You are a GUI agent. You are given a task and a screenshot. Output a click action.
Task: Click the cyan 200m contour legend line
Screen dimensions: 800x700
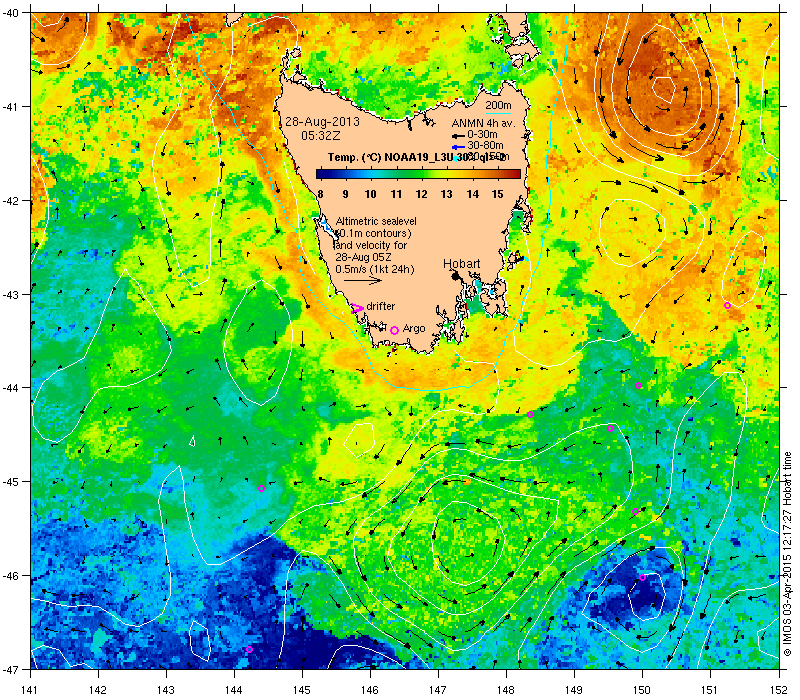click(x=498, y=113)
